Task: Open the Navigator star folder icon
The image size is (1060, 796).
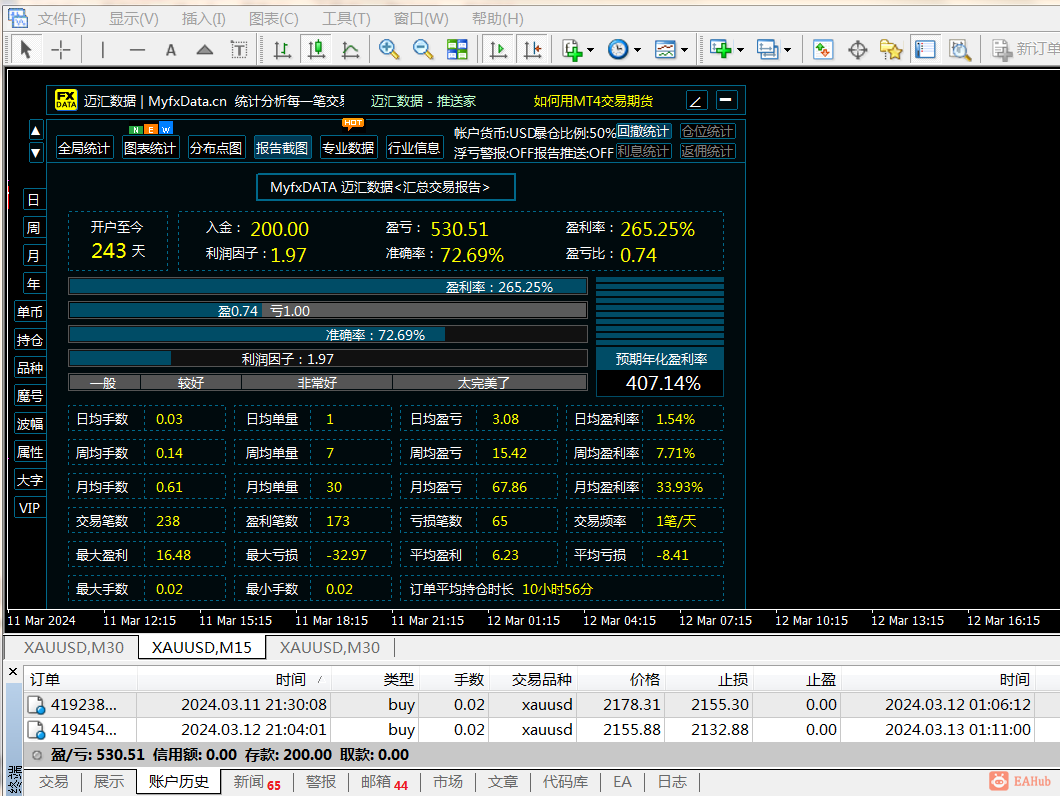Action: (x=891, y=49)
